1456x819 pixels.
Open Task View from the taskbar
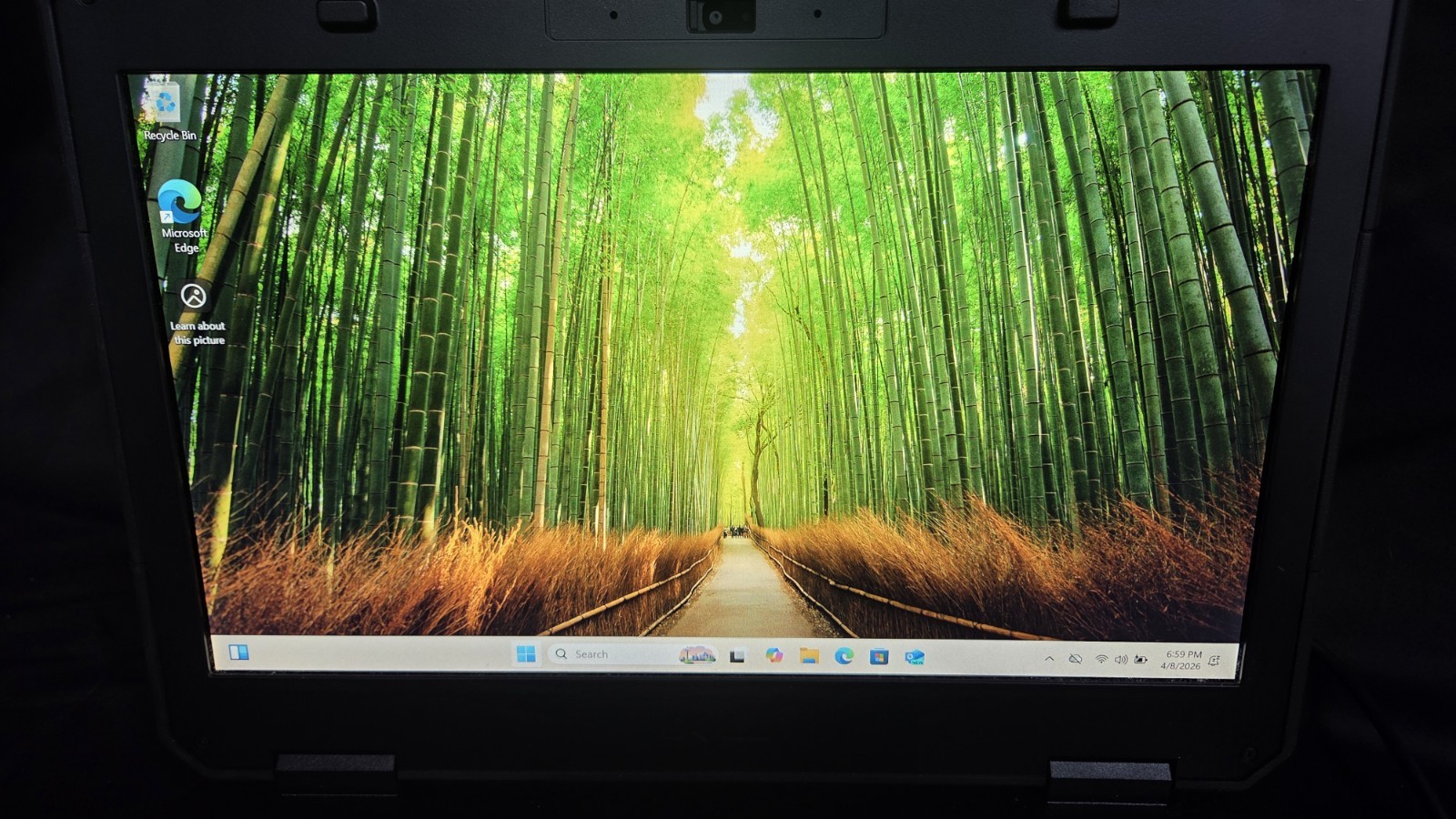(737, 655)
